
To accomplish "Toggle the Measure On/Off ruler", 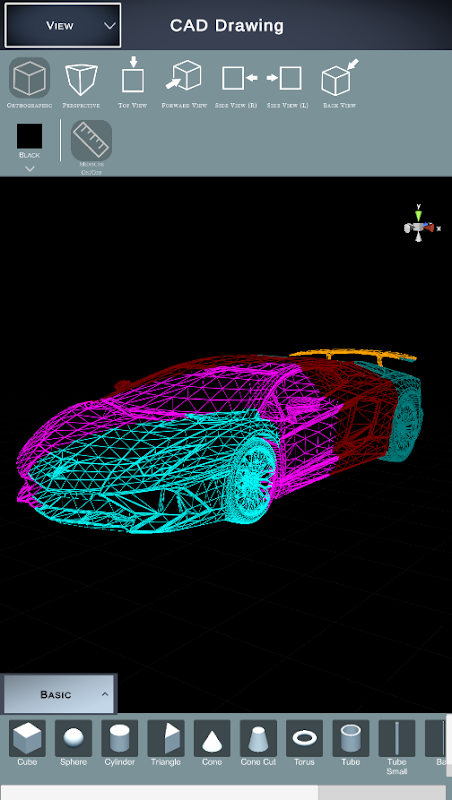I will [91, 140].
